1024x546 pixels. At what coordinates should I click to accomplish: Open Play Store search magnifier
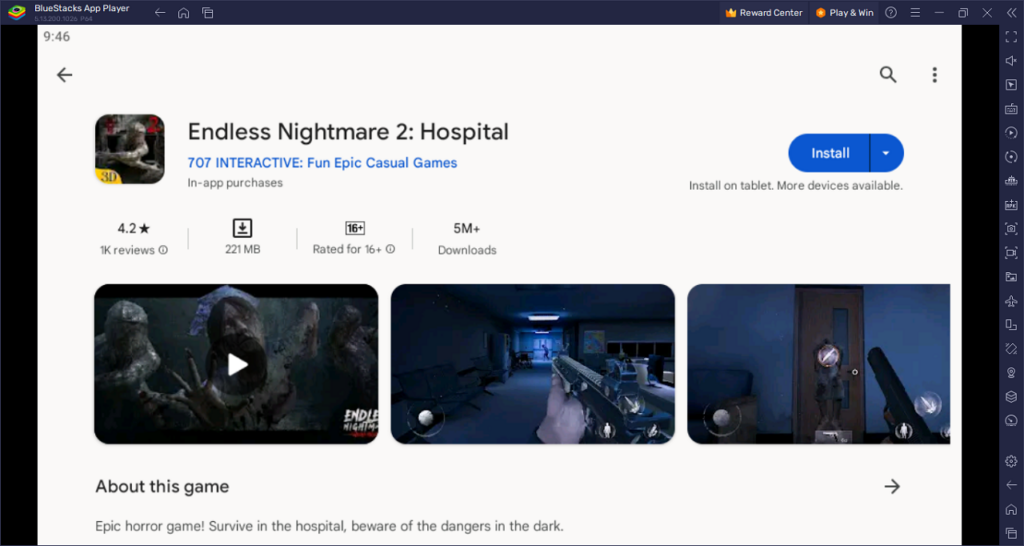(x=888, y=74)
